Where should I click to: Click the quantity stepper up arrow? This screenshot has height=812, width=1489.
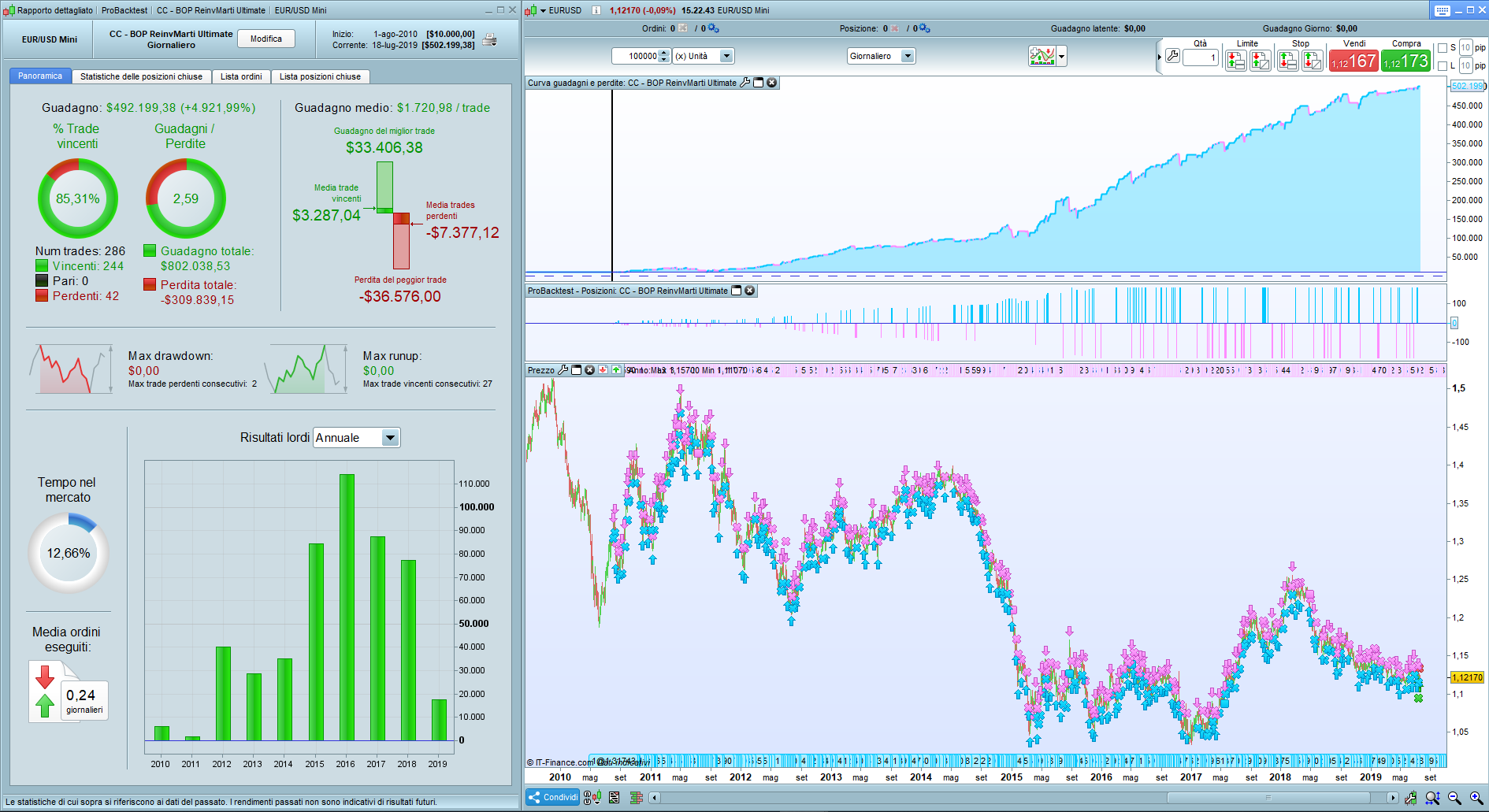pos(664,53)
